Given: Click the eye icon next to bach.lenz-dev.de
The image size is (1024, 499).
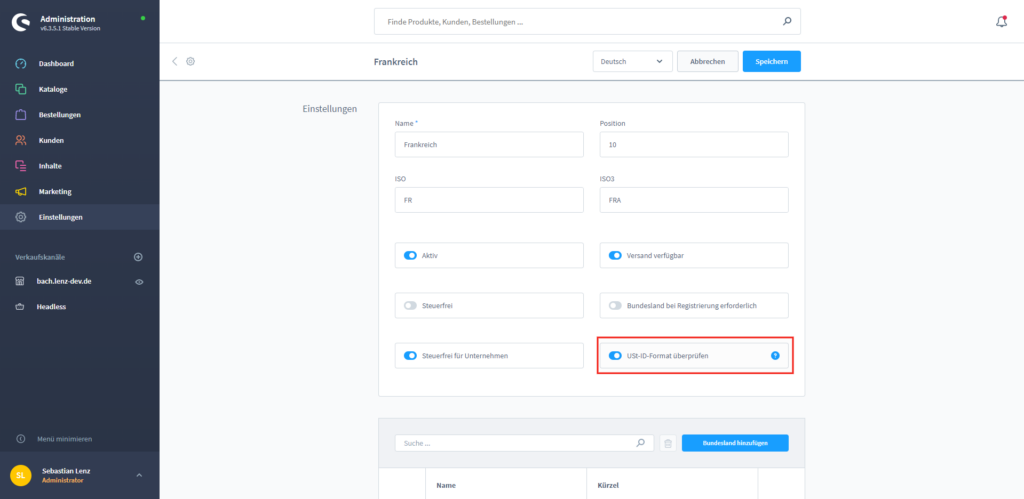Looking at the screenshot, I should (139, 282).
